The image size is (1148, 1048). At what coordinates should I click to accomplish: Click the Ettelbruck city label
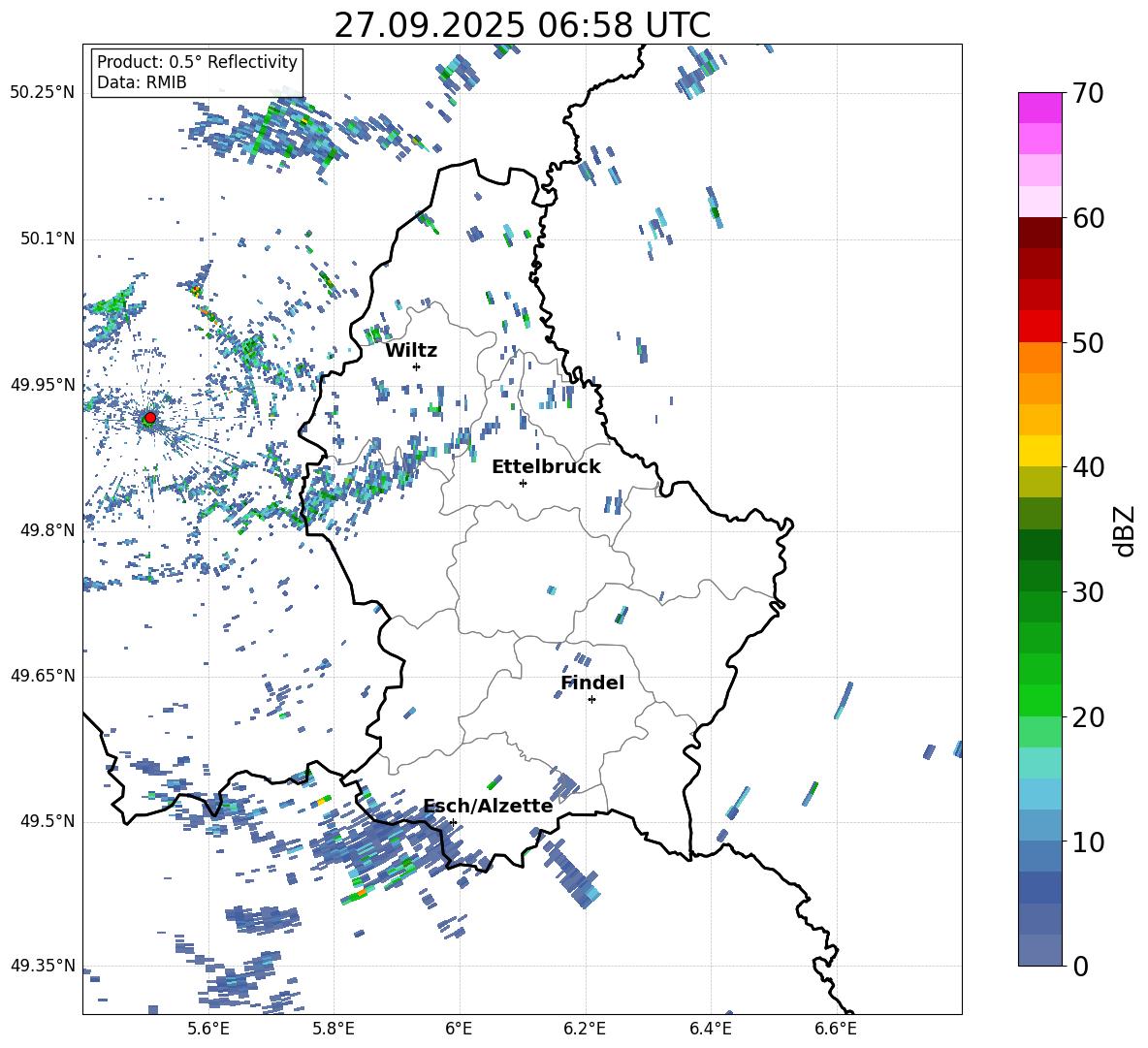[x=546, y=467]
